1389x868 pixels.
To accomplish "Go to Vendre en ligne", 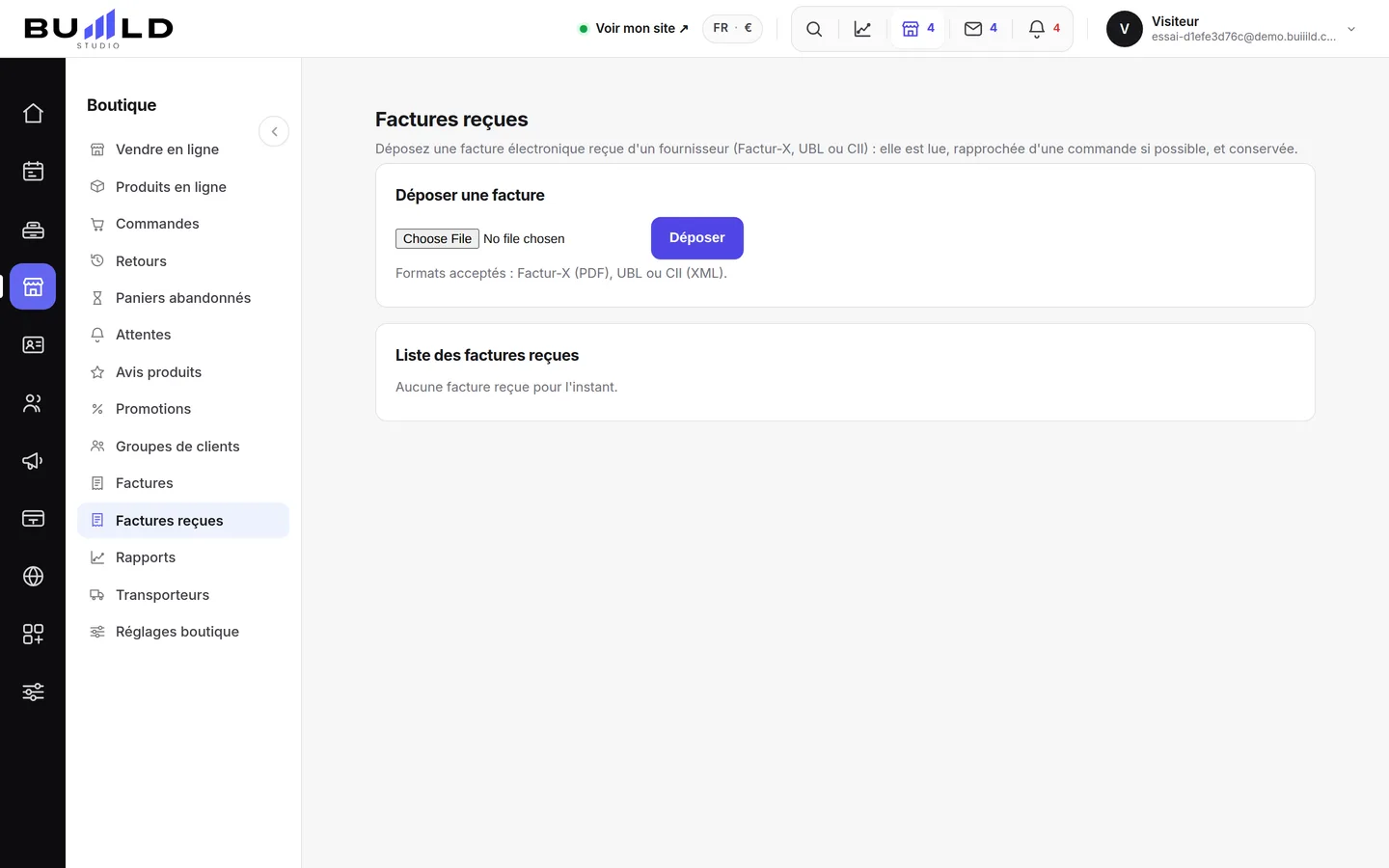I will coord(182,149).
